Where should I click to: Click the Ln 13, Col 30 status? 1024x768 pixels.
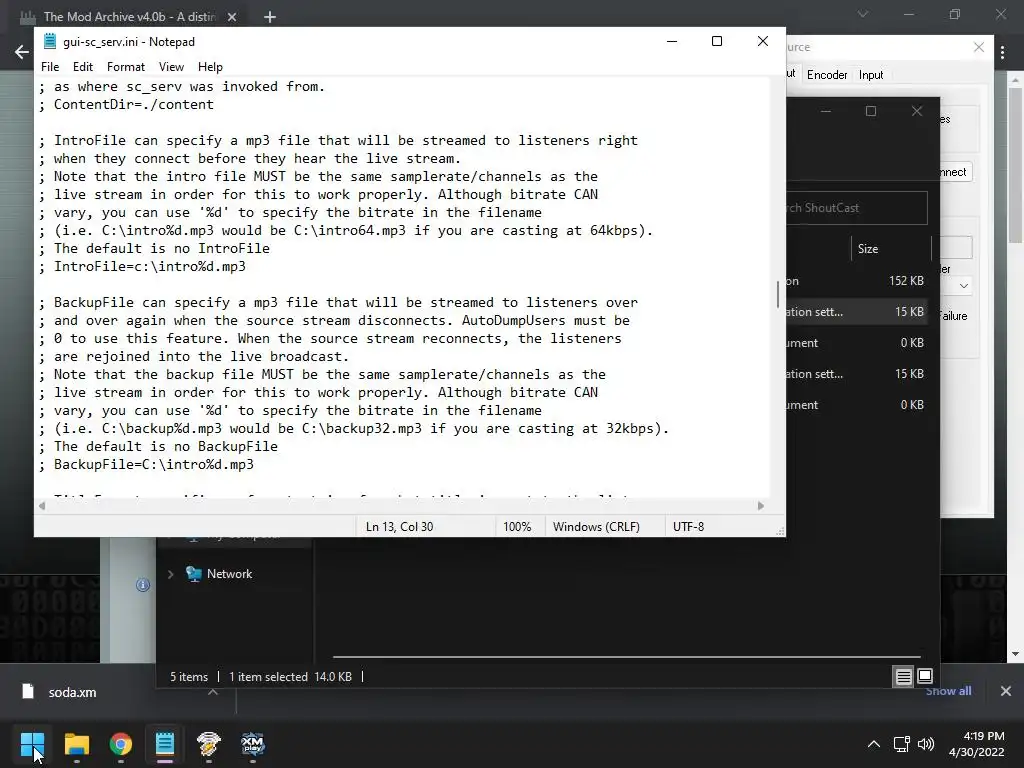click(400, 526)
